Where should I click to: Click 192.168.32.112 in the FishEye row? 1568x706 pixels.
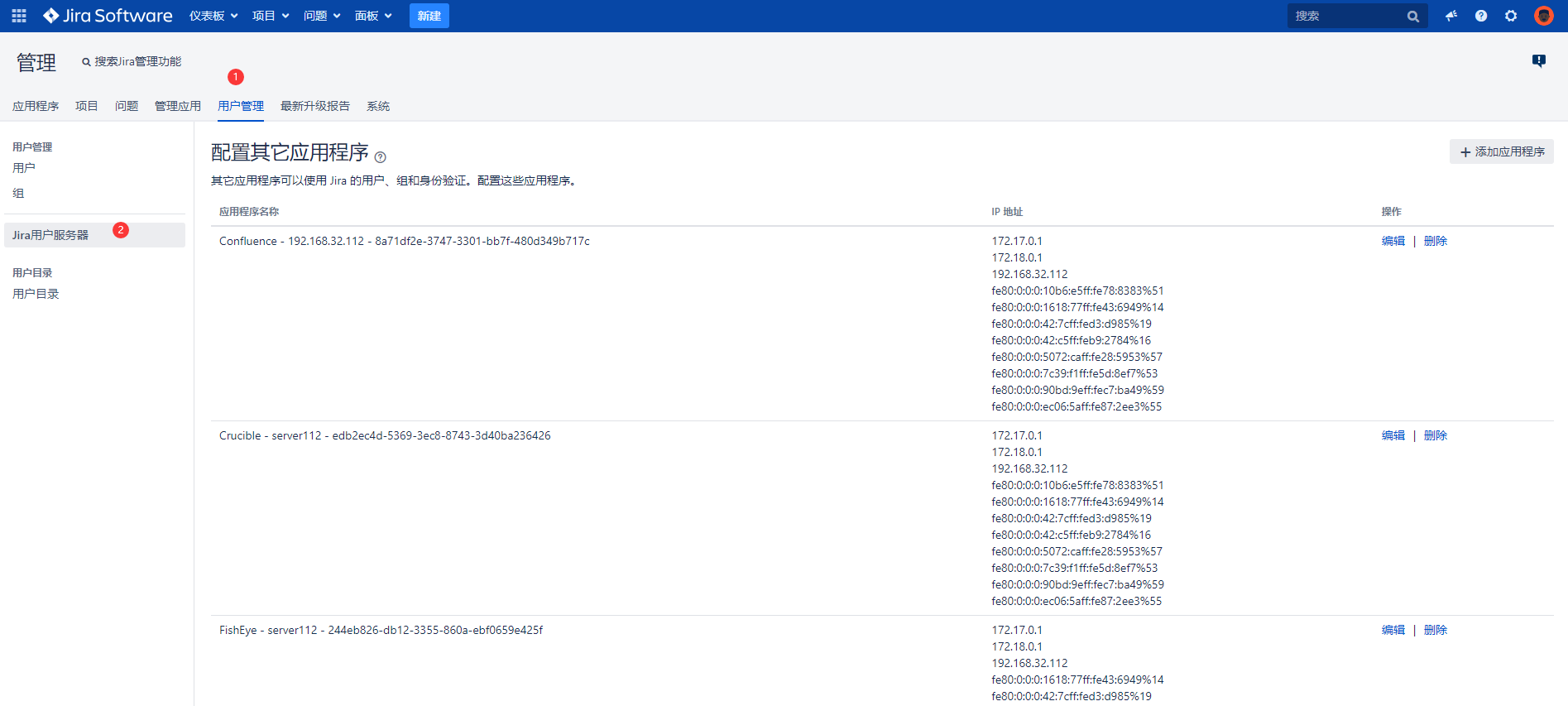[1030, 663]
